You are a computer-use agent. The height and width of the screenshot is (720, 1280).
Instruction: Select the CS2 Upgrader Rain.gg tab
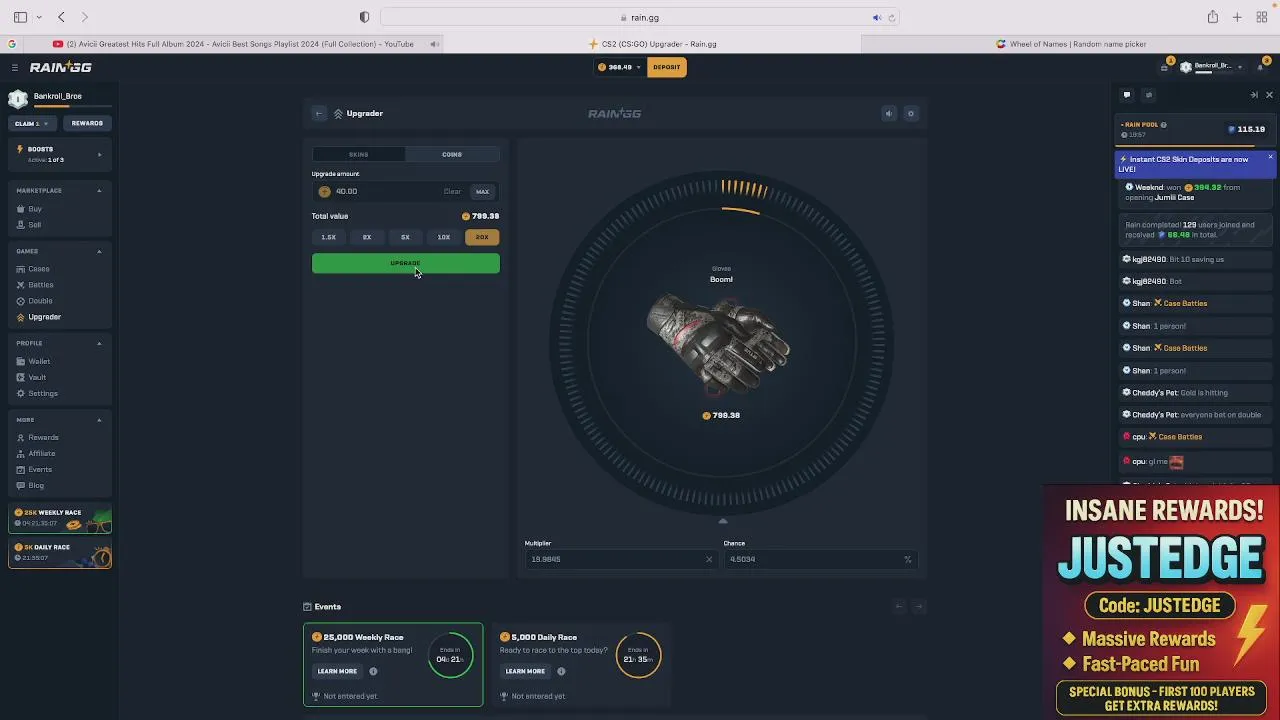click(652, 44)
